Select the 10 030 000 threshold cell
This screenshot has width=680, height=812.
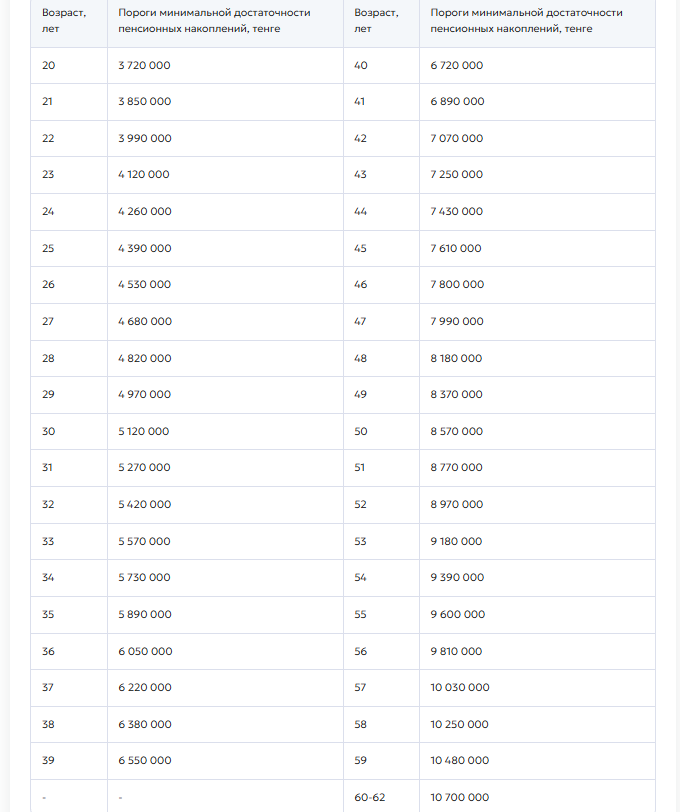click(460, 687)
